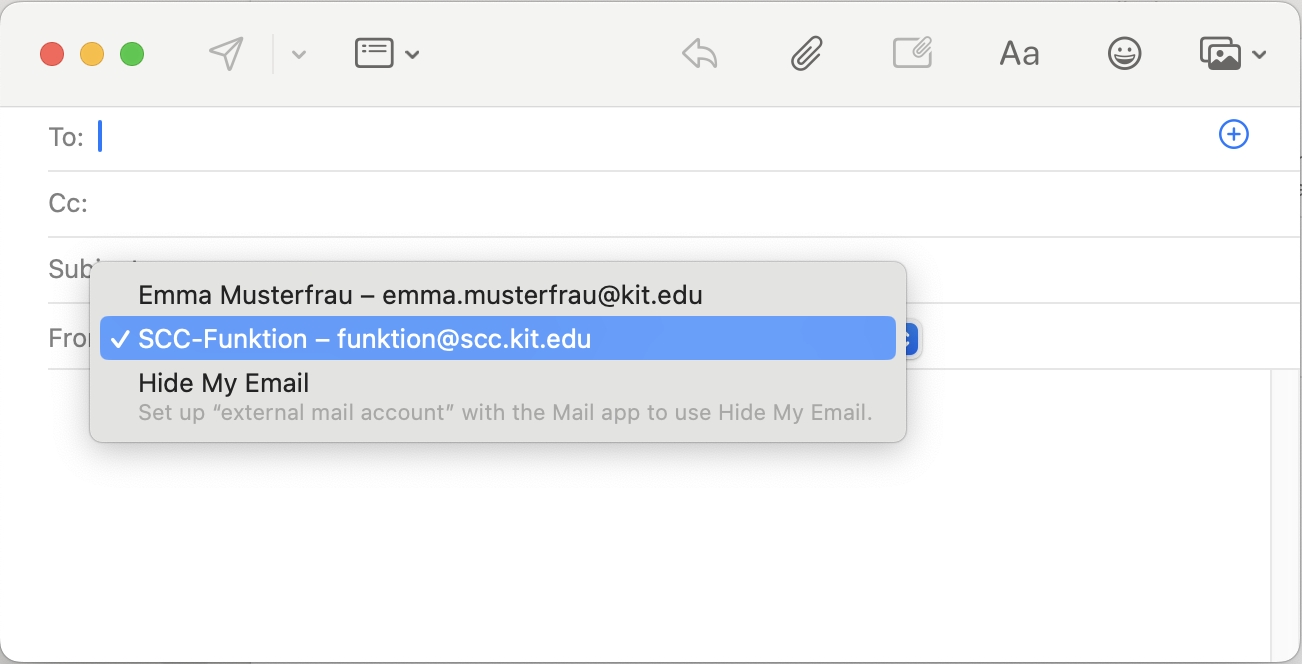The image size is (1302, 664).
Task: Add a contact with the blue plus button
Action: pos(1234,134)
